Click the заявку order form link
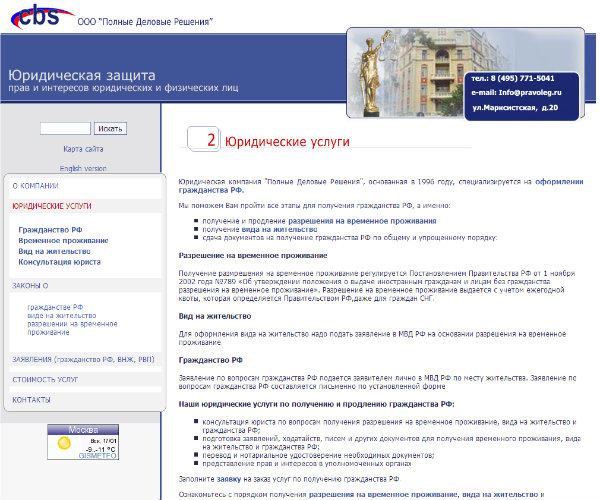The image size is (600, 500). tap(229, 479)
